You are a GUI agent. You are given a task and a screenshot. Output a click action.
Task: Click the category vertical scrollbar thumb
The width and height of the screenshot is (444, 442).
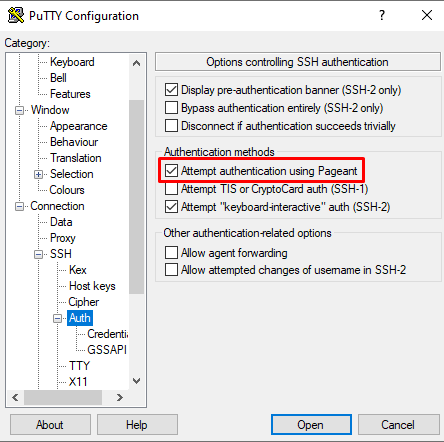(x=136, y=197)
